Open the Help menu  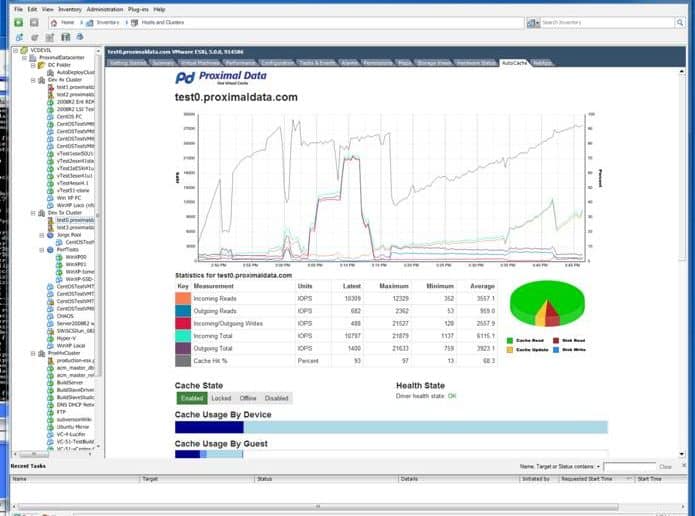(x=159, y=9)
